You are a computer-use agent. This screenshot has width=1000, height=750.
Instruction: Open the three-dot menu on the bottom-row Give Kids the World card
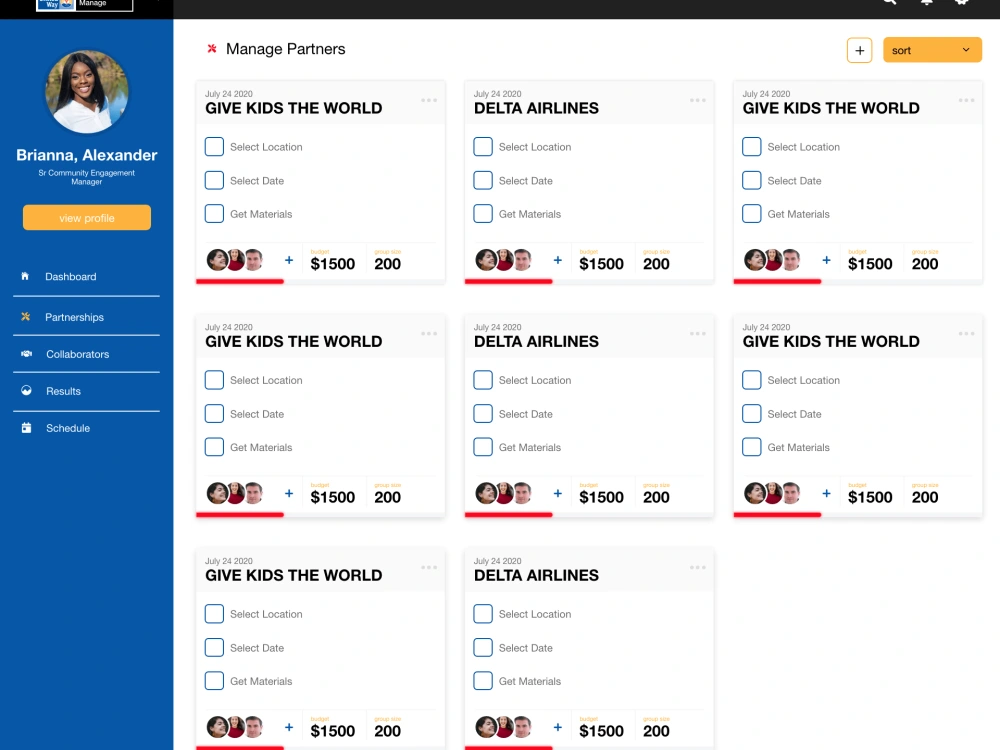[x=429, y=567]
